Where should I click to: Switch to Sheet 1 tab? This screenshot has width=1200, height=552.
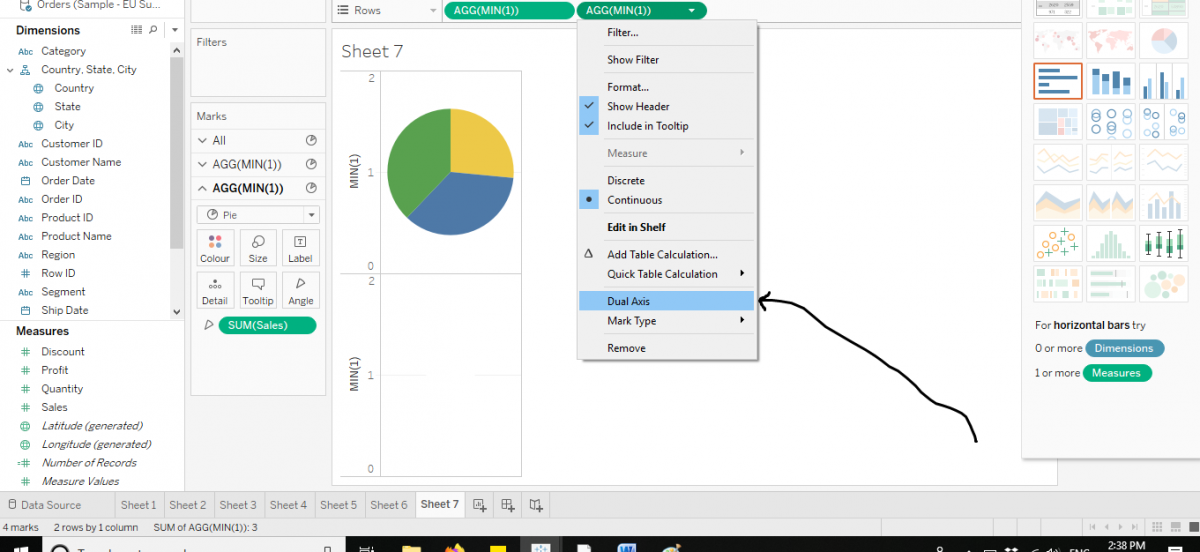click(x=138, y=505)
